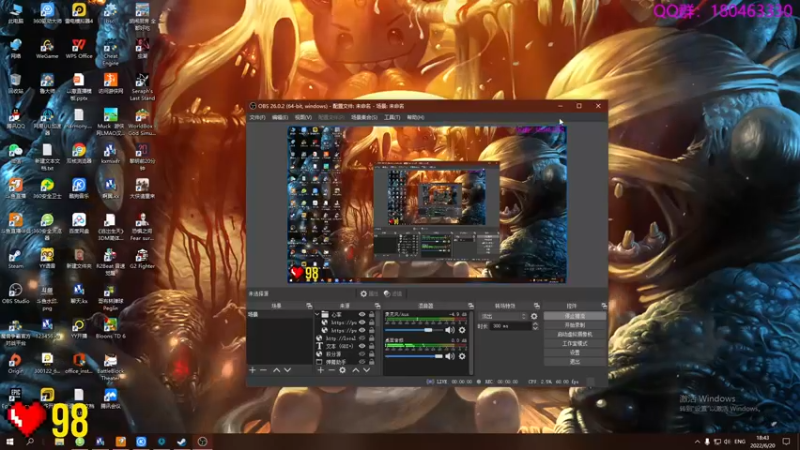Click the Steam icon in the taskbar

click(x=182, y=441)
